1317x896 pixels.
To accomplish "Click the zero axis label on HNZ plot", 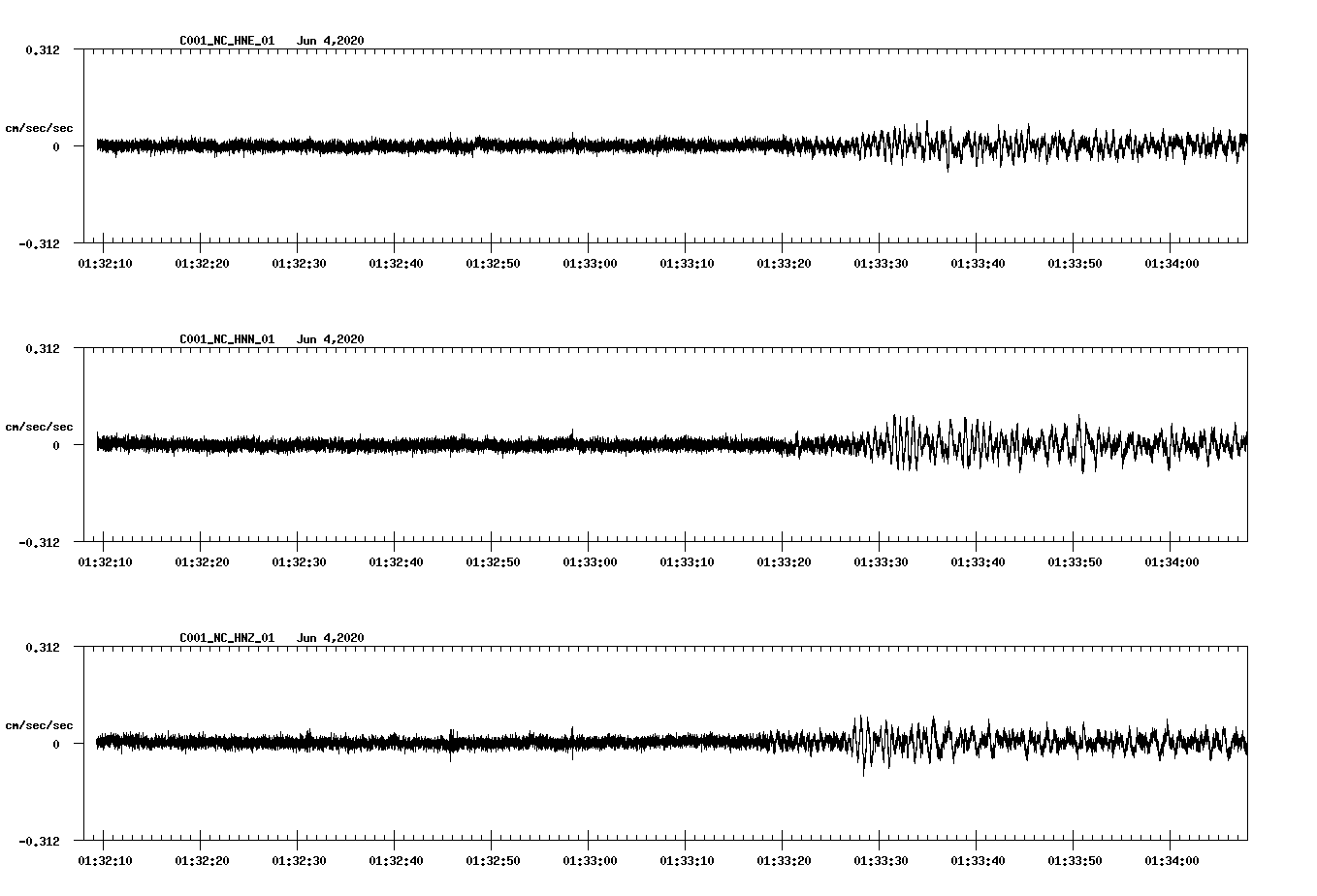I will [x=56, y=745].
